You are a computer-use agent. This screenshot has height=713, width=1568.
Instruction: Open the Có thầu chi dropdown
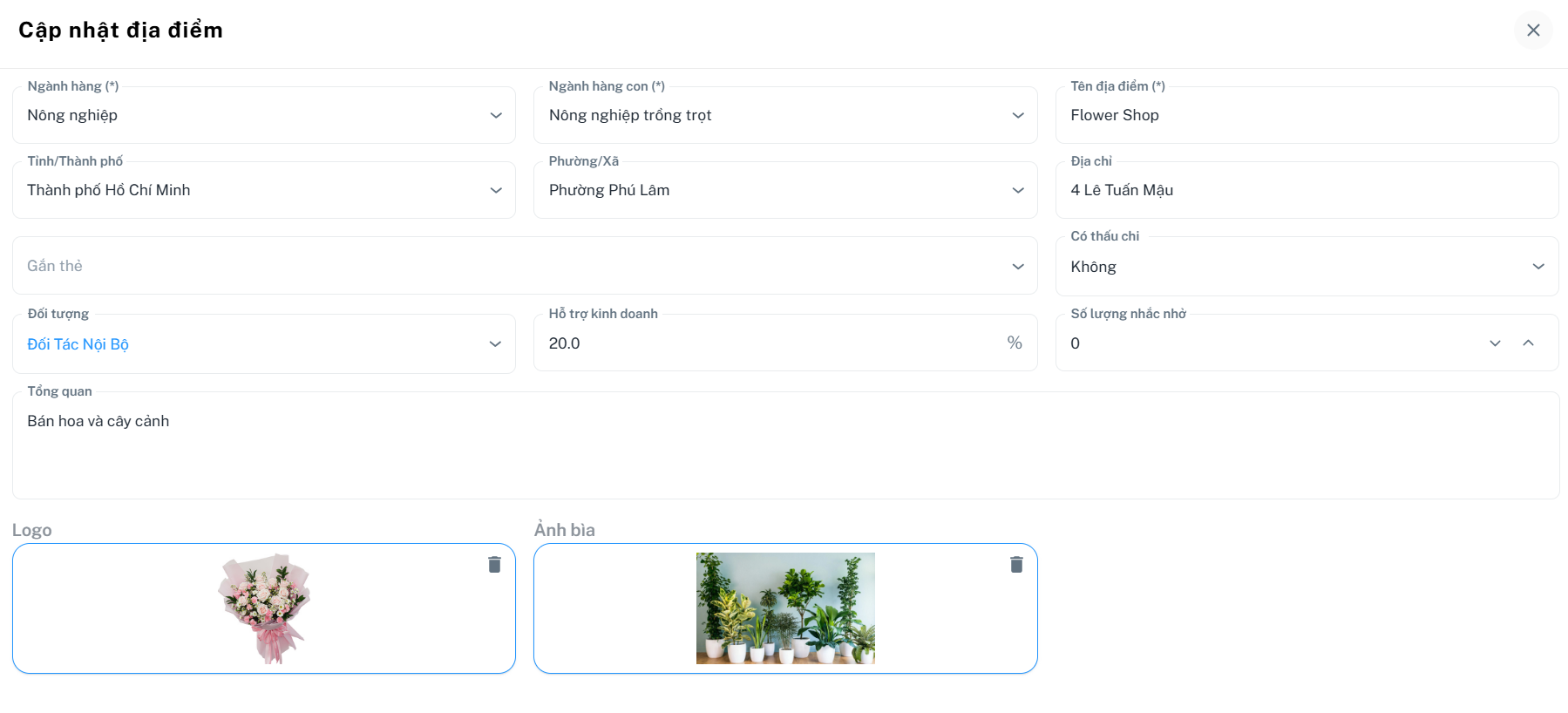click(x=1307, y=267)
